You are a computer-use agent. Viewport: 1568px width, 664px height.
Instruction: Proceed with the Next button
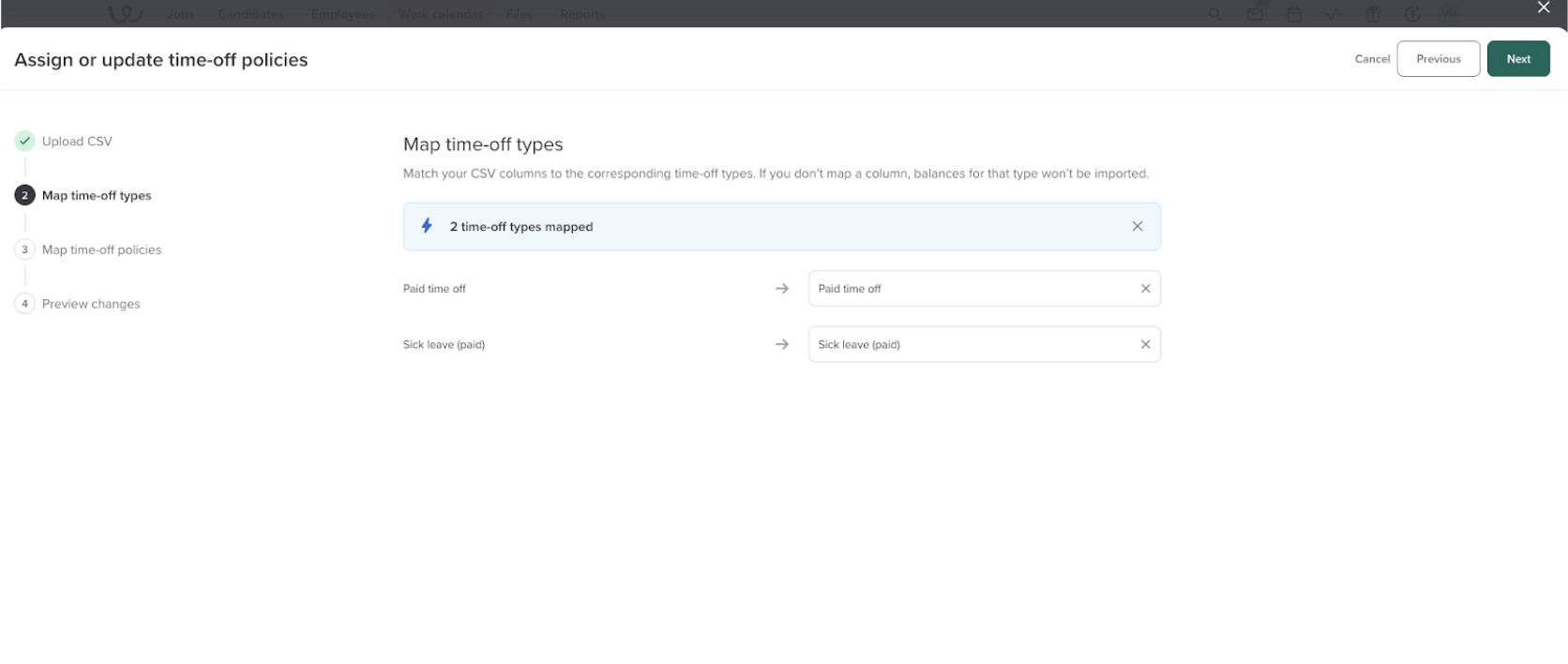pos(1517,59)
